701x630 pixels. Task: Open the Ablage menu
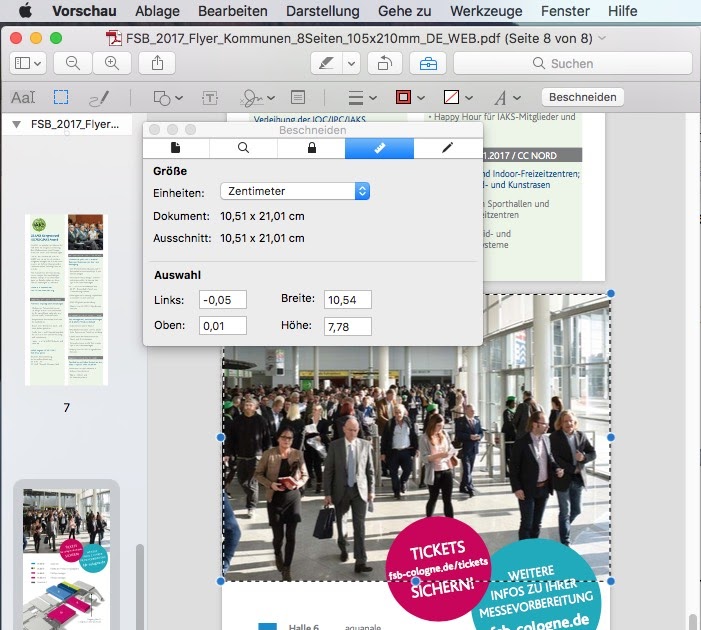click(157, 11)
